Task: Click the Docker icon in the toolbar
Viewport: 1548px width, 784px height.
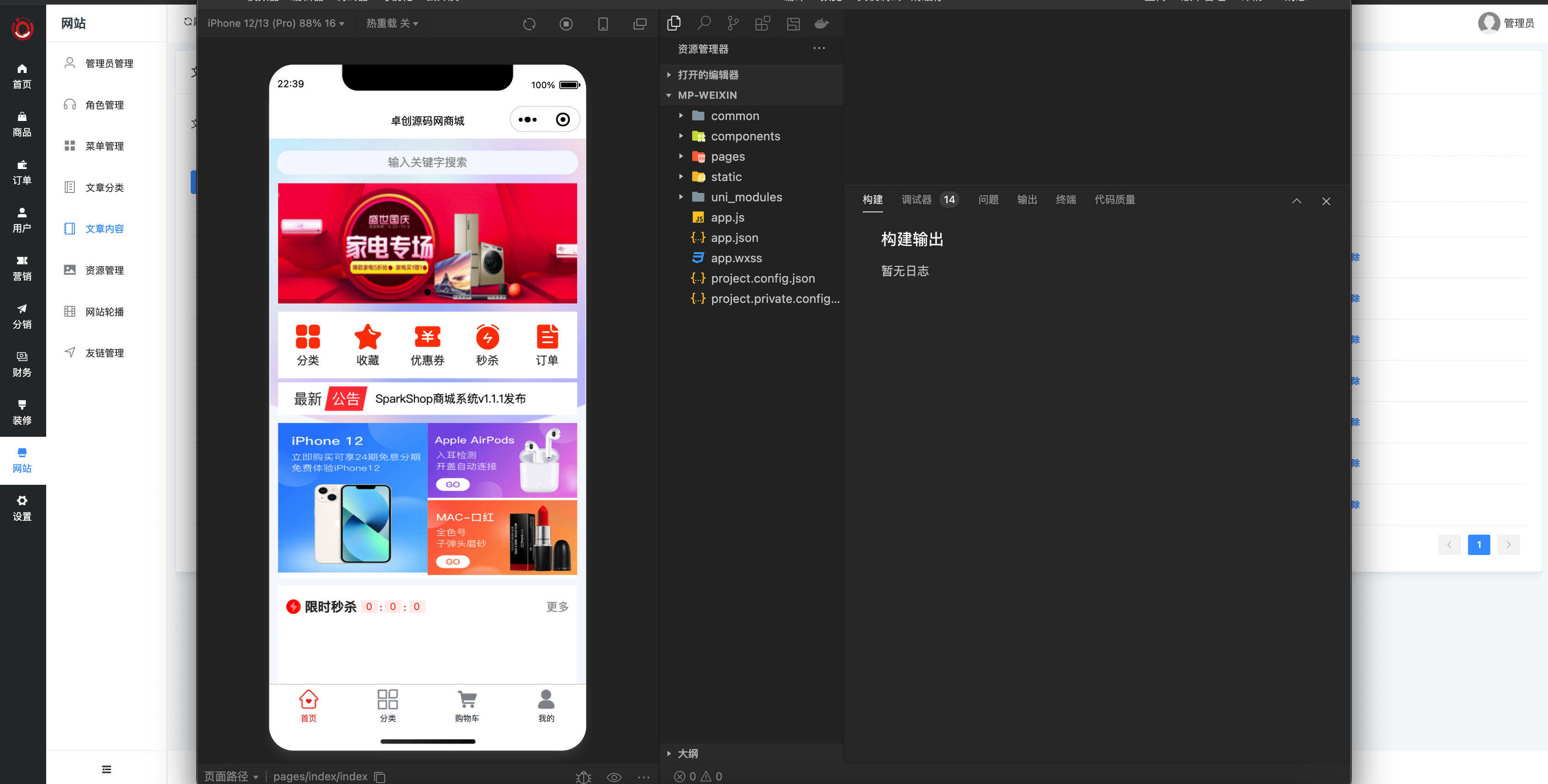Action: [822, 24]
